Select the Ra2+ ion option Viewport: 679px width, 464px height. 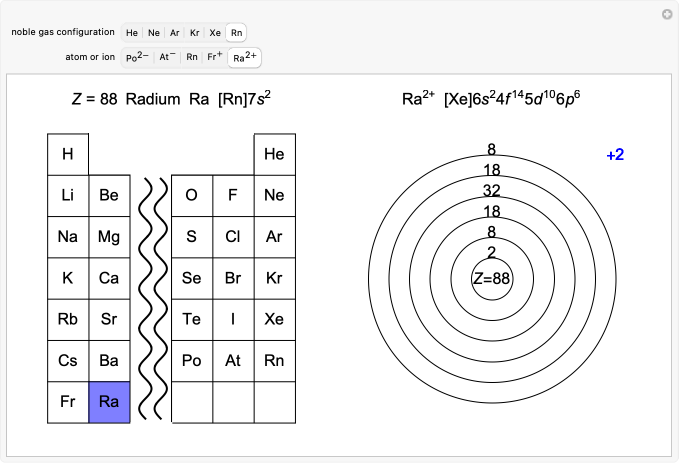(x=244, y=58)
